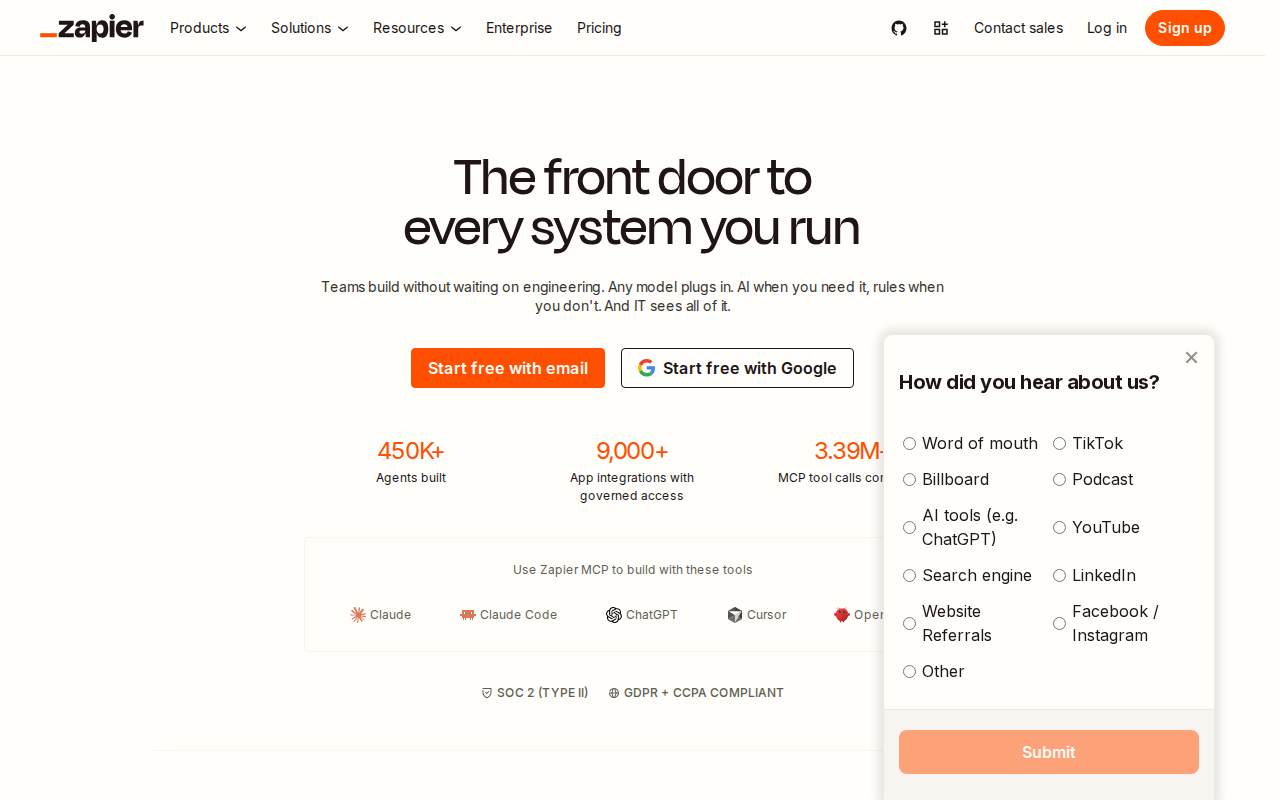Choose the Billboard option
The image size is (1280, 800).
coord(909,479)
